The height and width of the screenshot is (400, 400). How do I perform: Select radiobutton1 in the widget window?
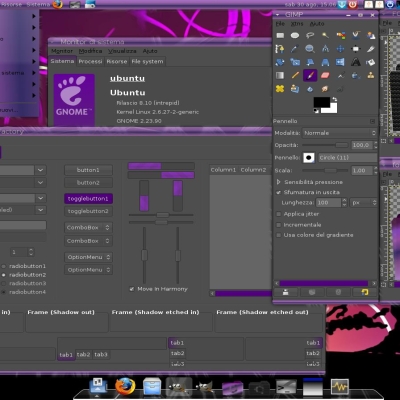click(x=4, y=266)
